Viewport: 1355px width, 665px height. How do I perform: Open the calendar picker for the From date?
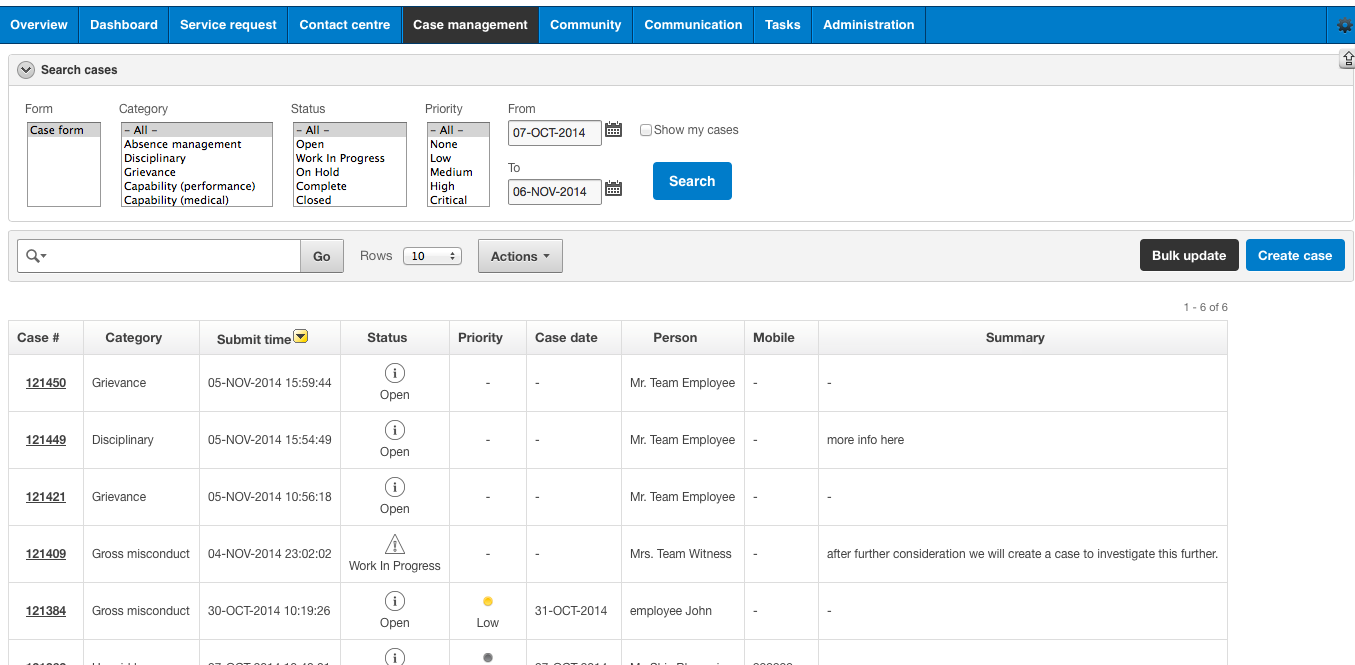[613, 131]
